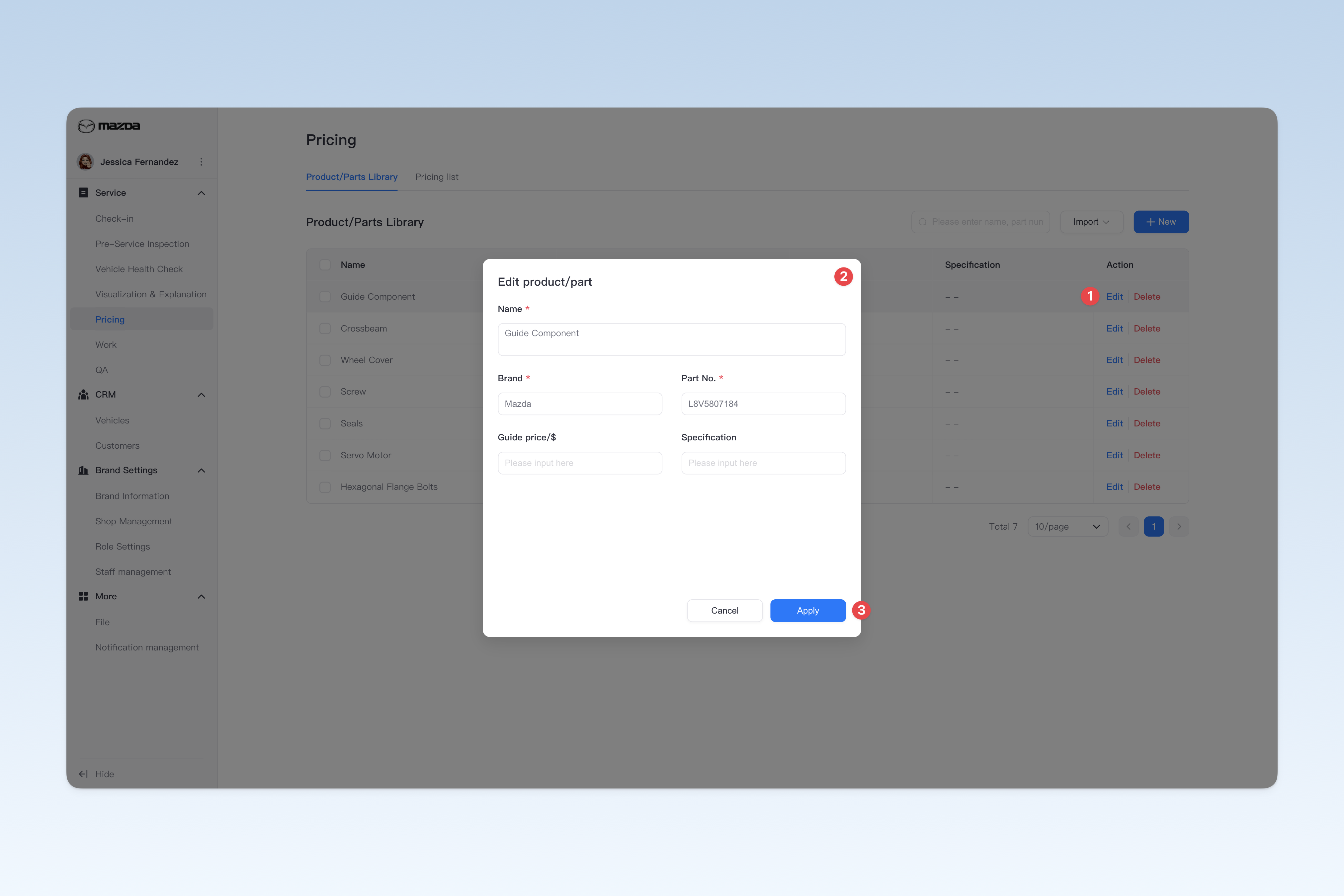Switch to the Pricing list tab
The image size is (1344, 896).
coord(437,177)
